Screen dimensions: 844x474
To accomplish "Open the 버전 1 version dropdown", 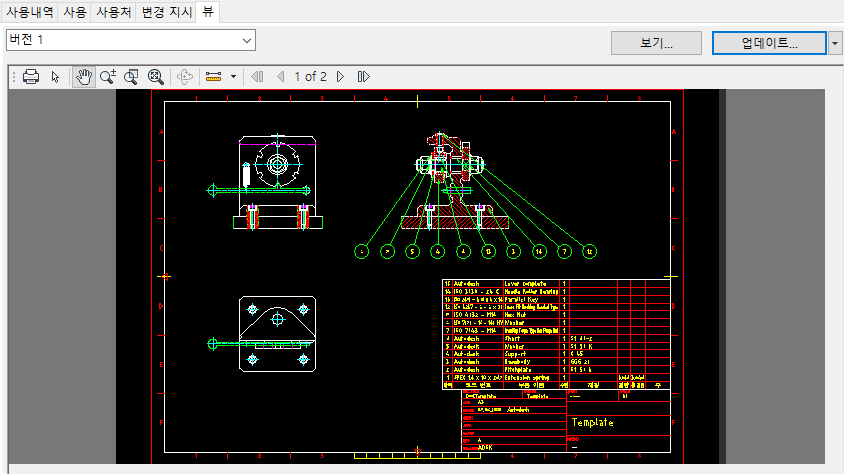I will coord(131,40).
